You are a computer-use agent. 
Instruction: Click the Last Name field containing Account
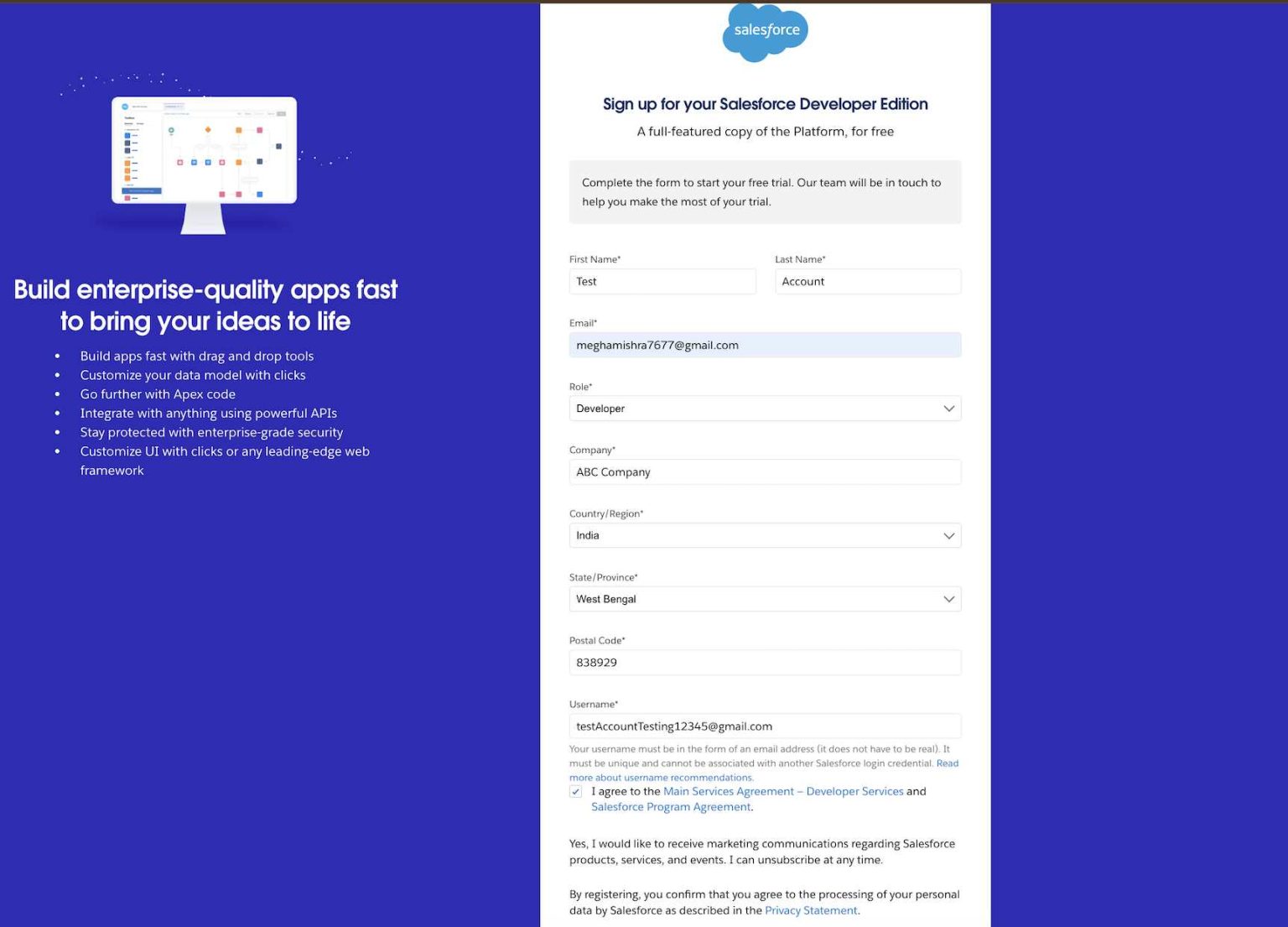point(868,281)
